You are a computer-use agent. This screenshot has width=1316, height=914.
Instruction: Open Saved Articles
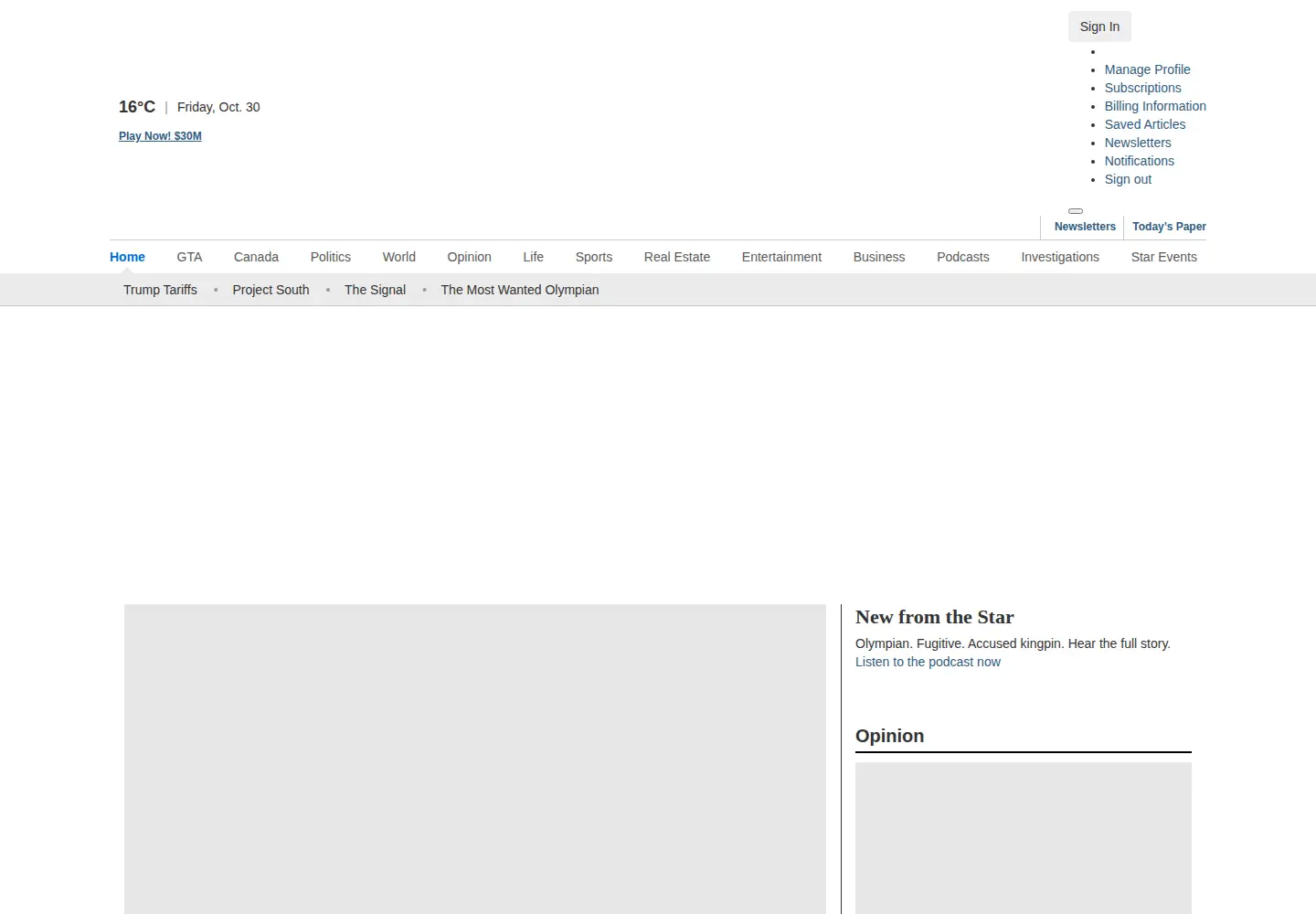(1144, 124)
